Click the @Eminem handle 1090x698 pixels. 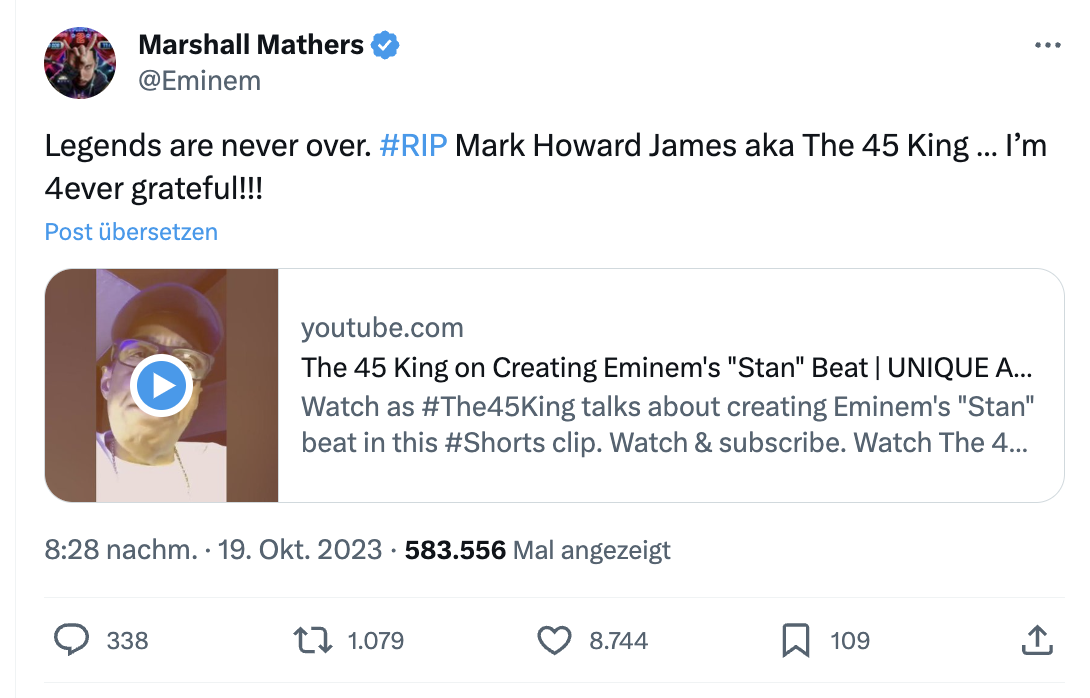pos(199,80)
